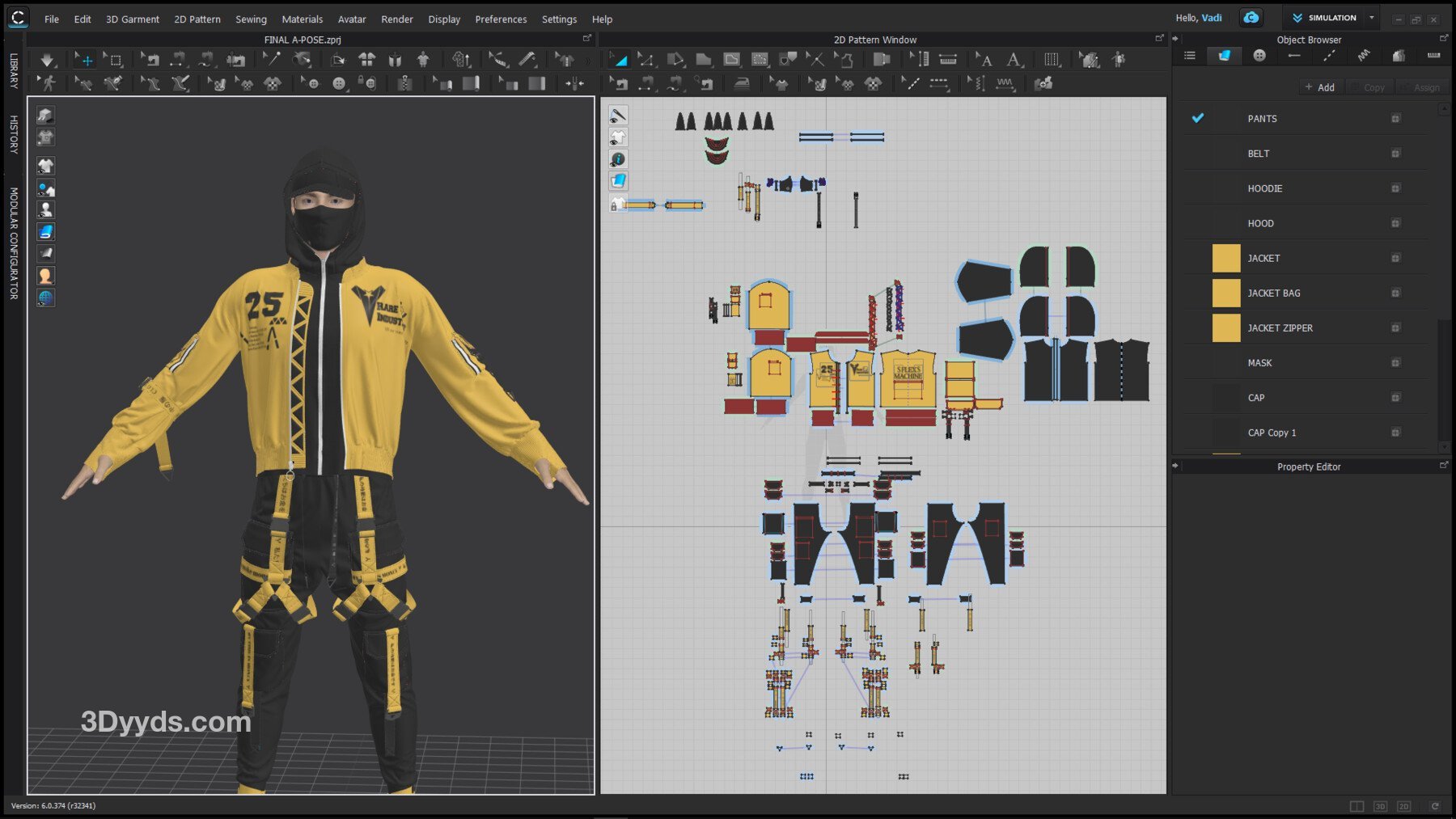Expand the Property Editor panel arrow

pyautogui.click(x=1176, y=466)
